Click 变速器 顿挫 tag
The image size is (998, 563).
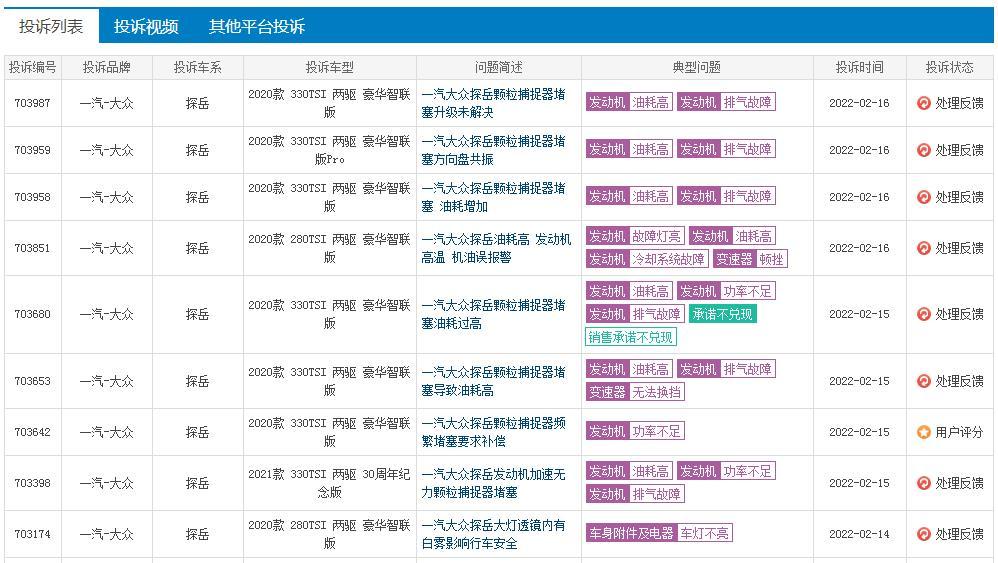click(750, 260)
